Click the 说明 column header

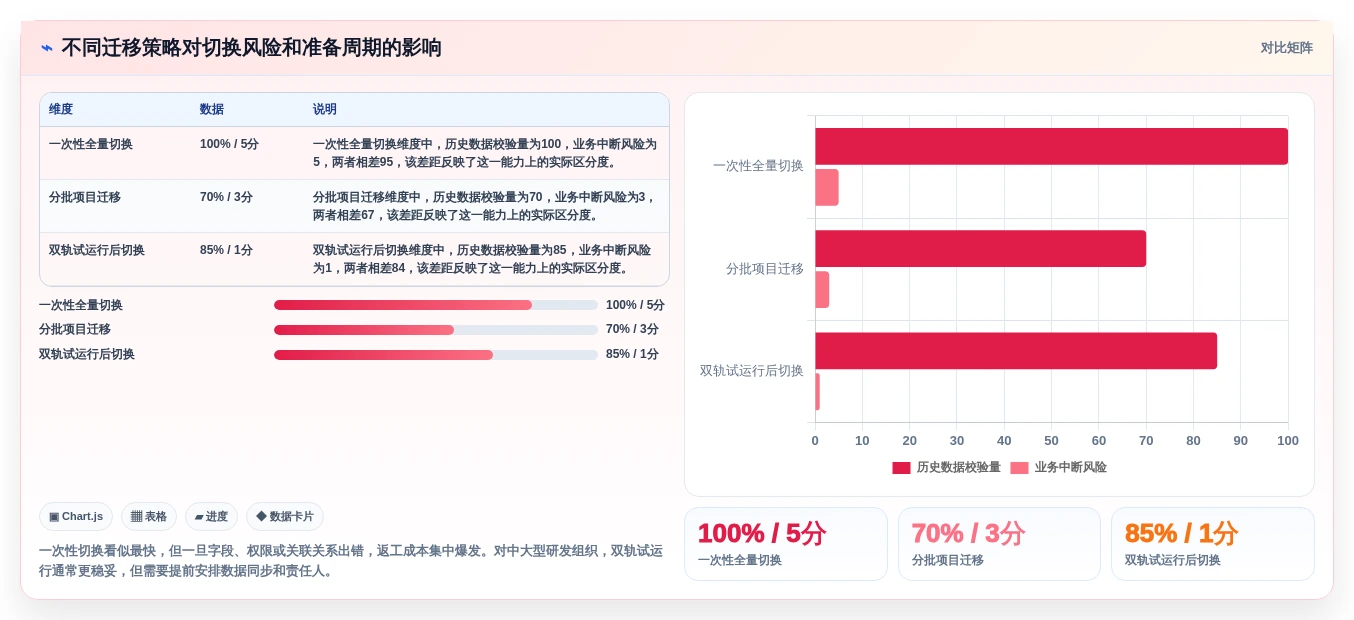click(325, 109)
